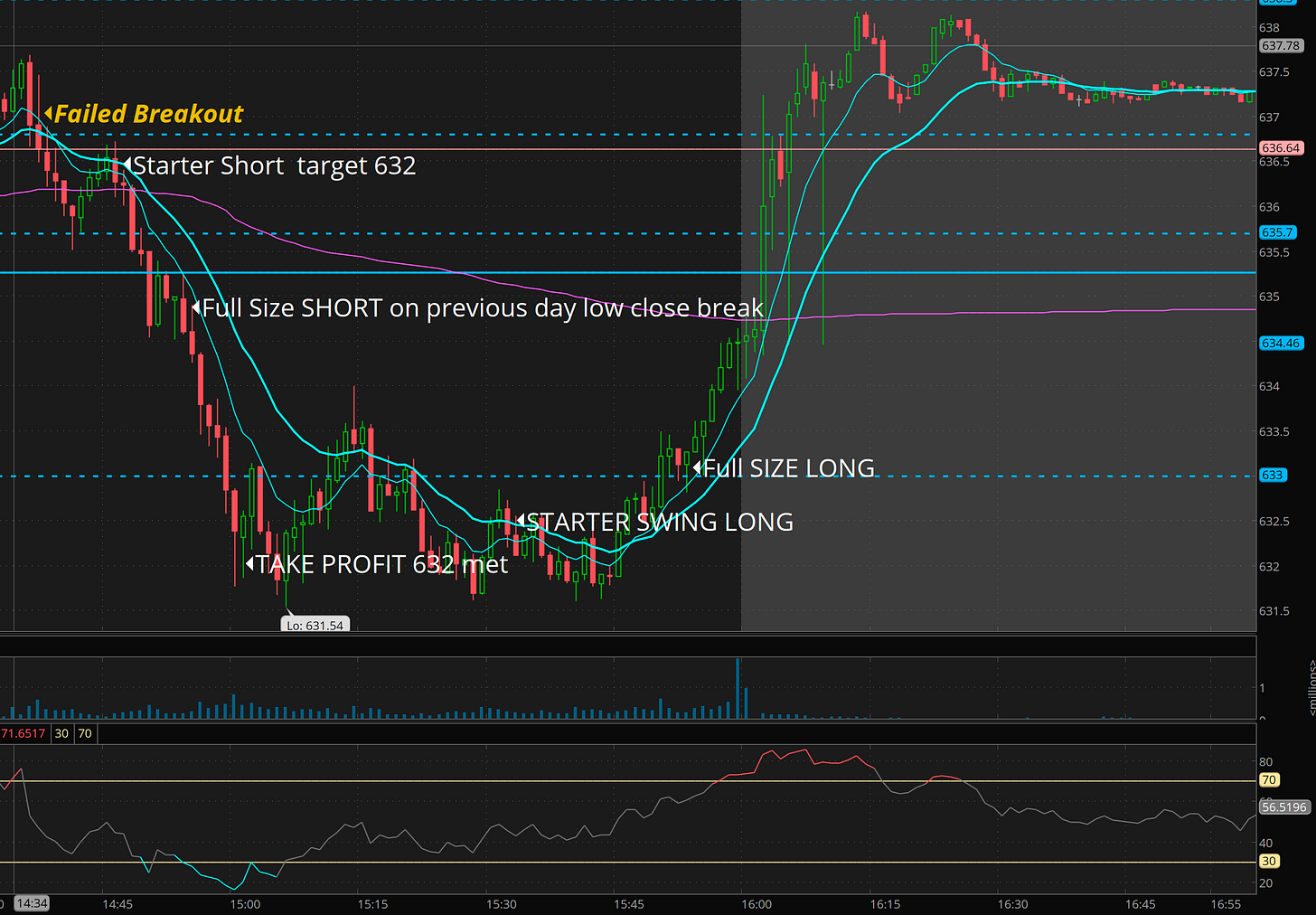Click the 16:15 time axis label
Image resolution: width=1316 pixels, height=915 pixels.
coord(885,904)
